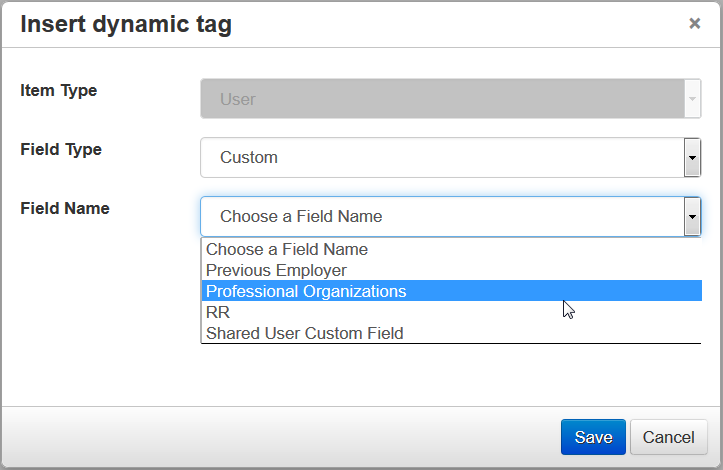The width and height of the screenshot is (723, 470).
Task: Select Shared User Custom Field option
Action: [305, 333]
